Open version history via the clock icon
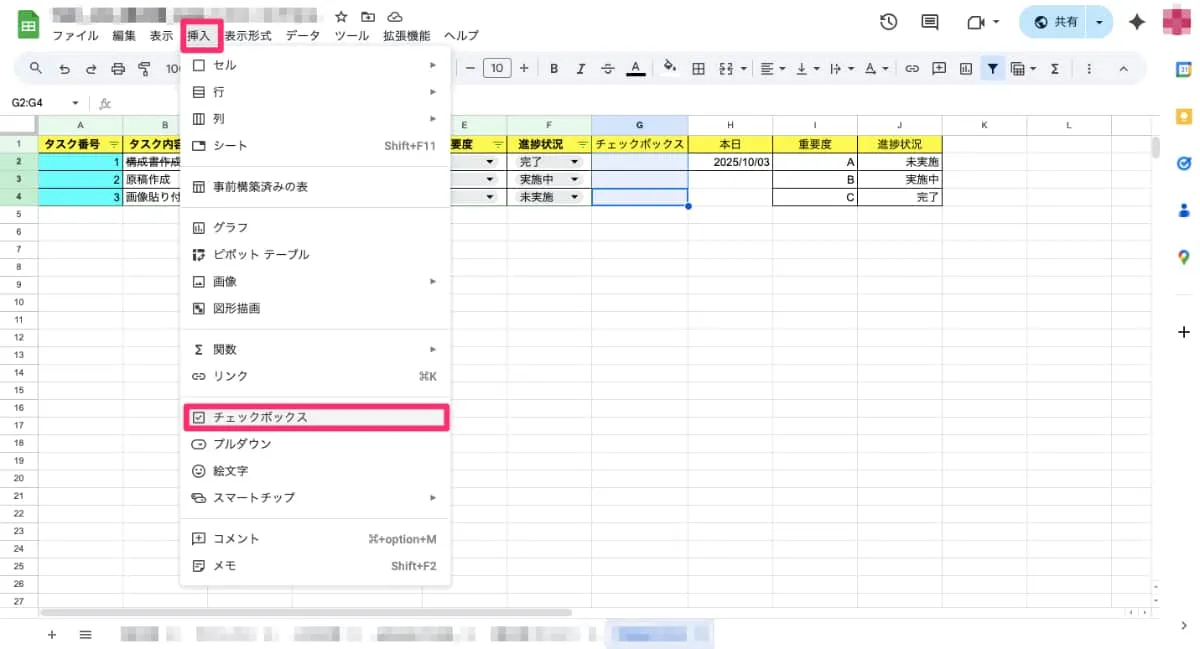Image resolution: width=1200 pixels, height=649 pixels. click(889, 21)
